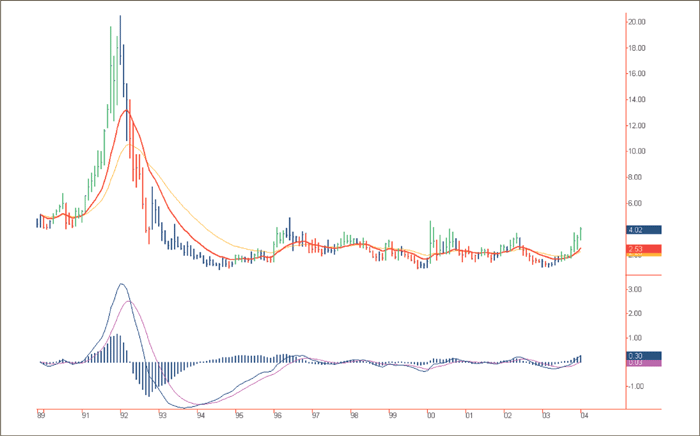The height and width of the screenshot is (436, 700).
Task: Select the 92 year marker on time axis
Action: 122,414
